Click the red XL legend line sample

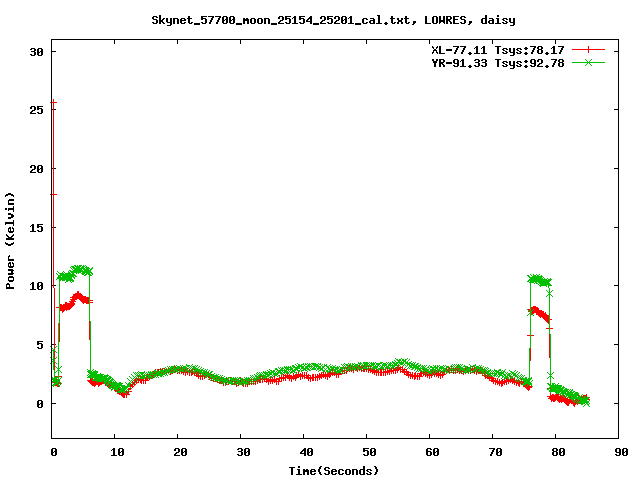pos(588,50)
